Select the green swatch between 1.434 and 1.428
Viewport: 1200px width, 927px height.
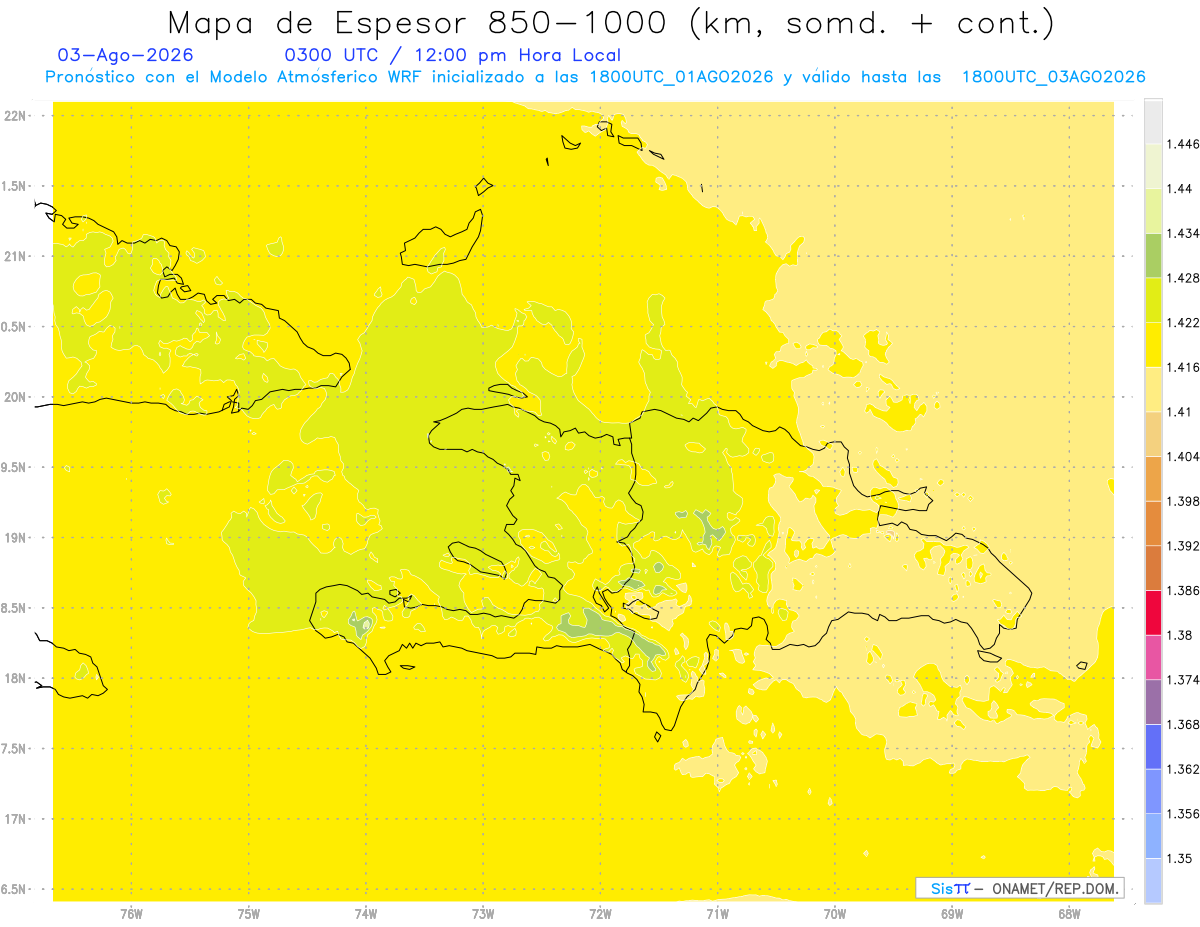click(1153, 255)
